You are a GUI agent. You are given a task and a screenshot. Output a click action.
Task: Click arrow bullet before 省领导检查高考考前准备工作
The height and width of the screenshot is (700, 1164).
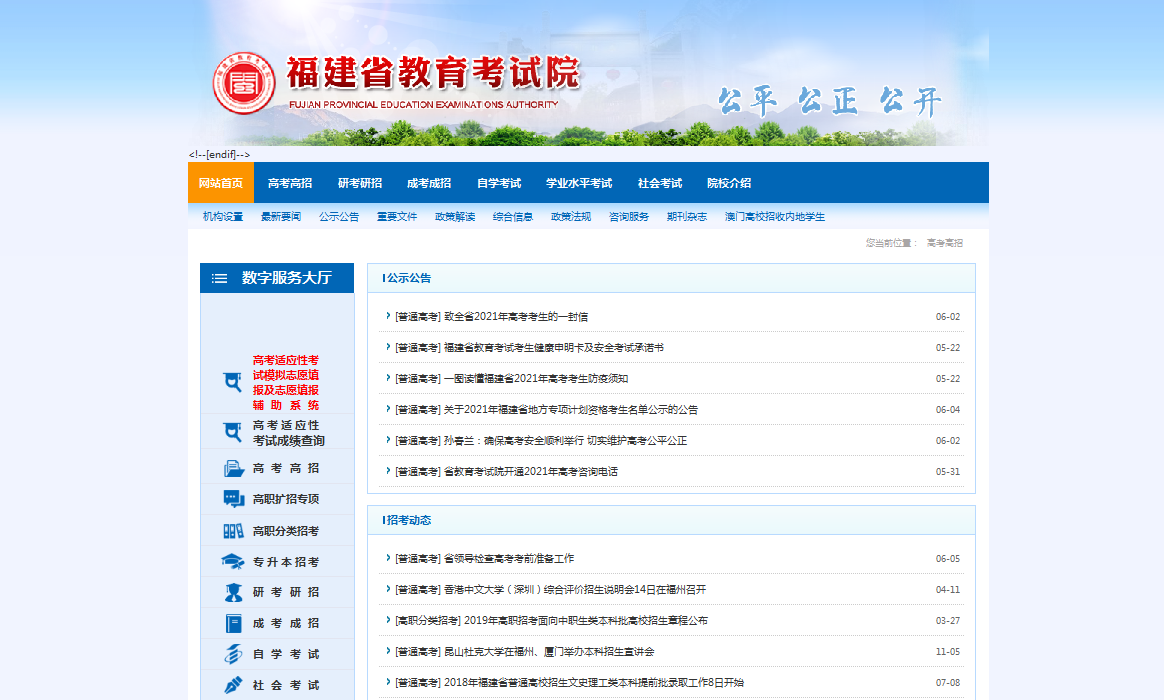388,558
